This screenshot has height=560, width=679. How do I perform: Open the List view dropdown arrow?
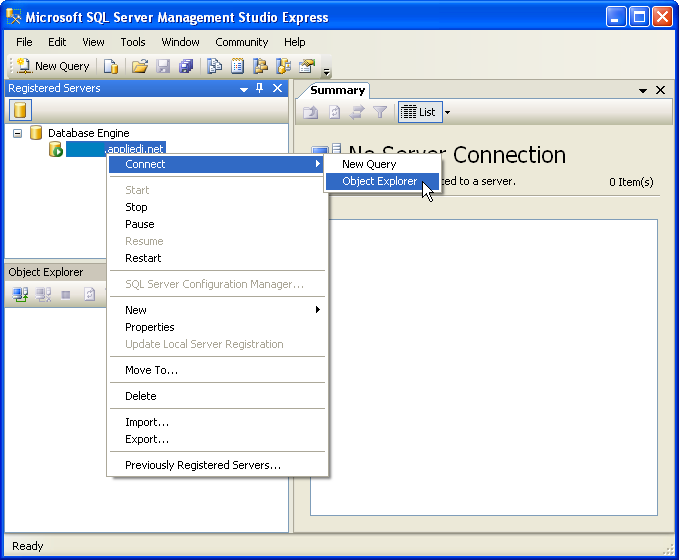(447, 113)
